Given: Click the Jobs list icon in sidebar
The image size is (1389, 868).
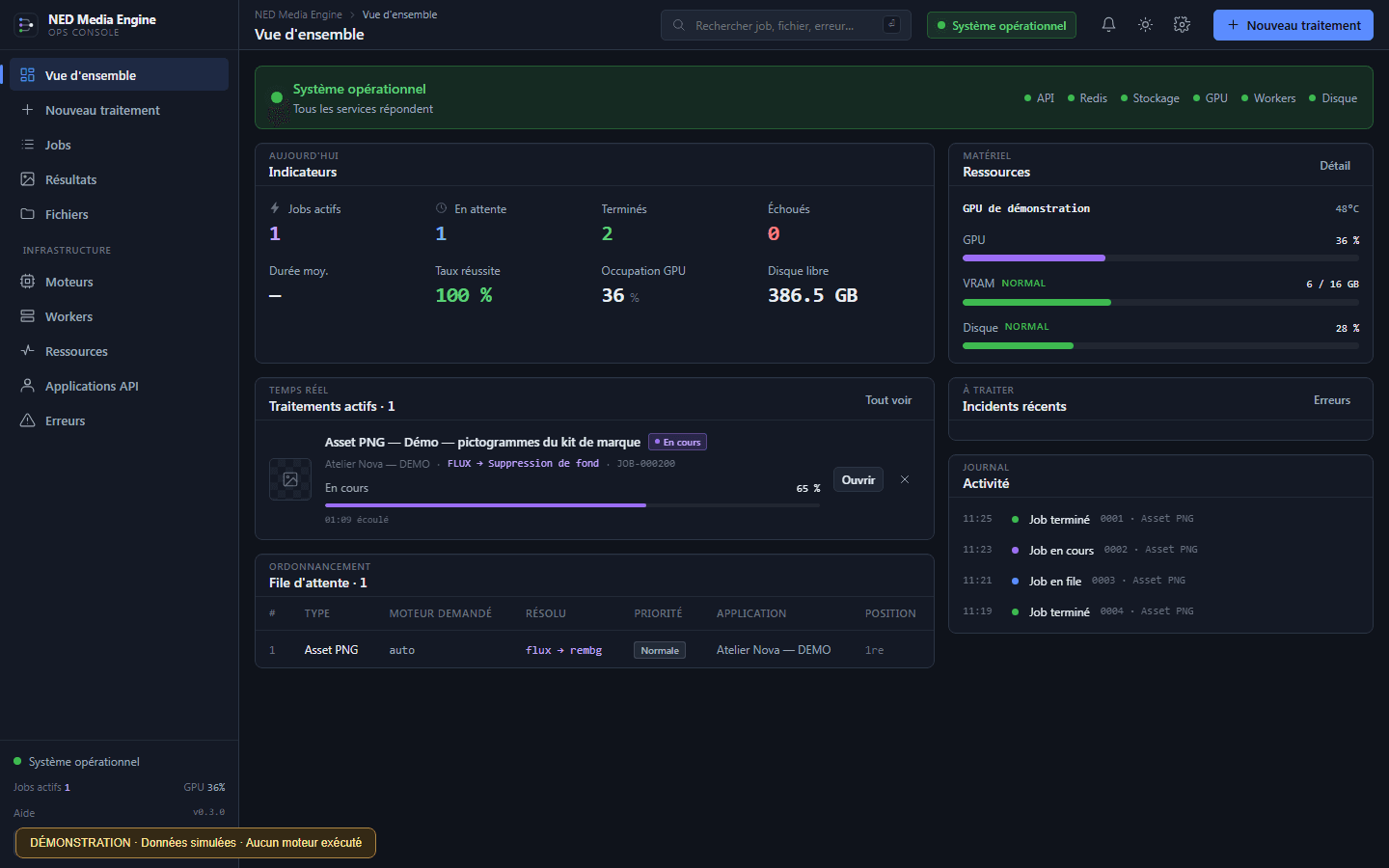Looking at the screenshot, I should 28,145.
